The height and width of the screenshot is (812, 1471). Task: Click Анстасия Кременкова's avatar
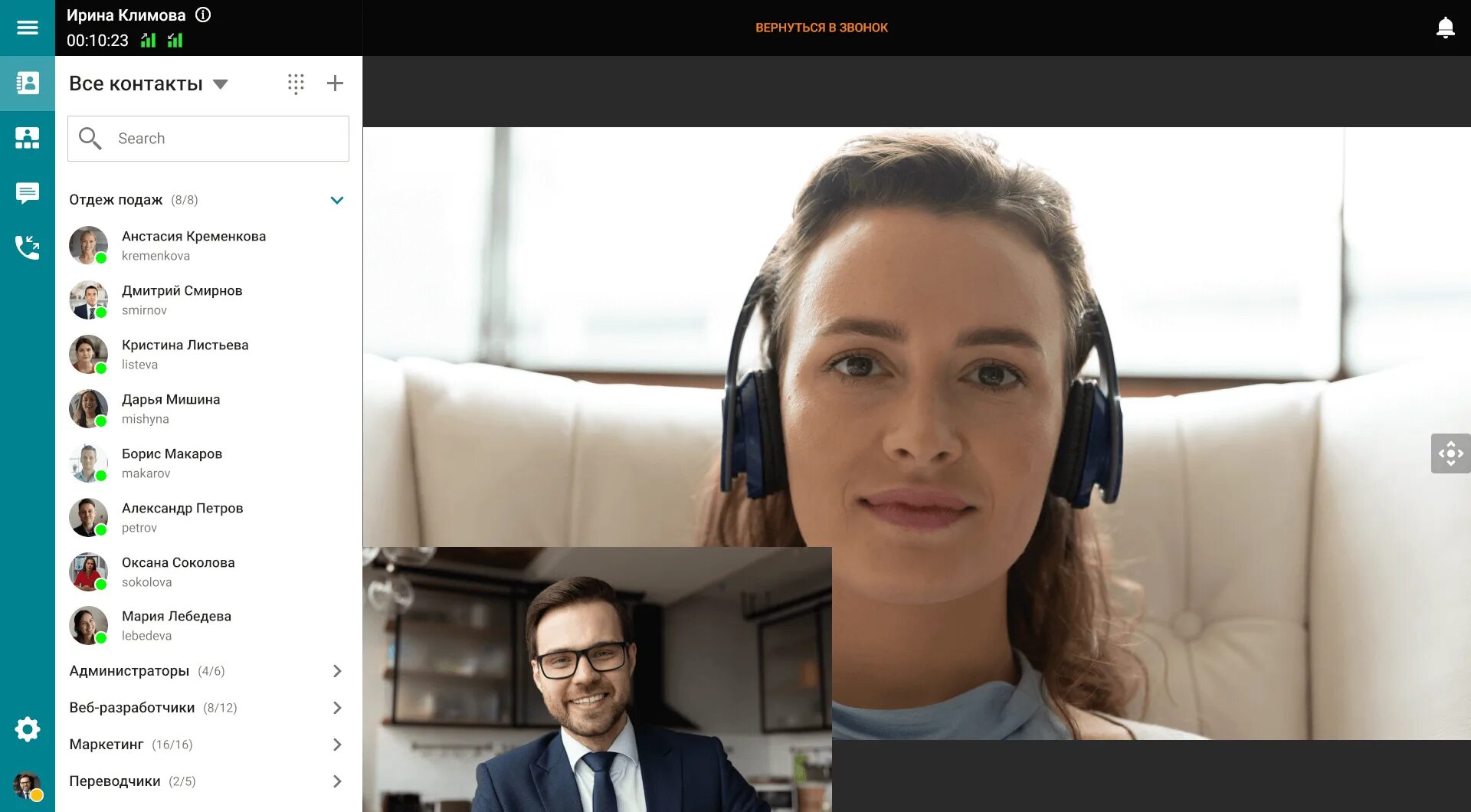click(88, 245)
